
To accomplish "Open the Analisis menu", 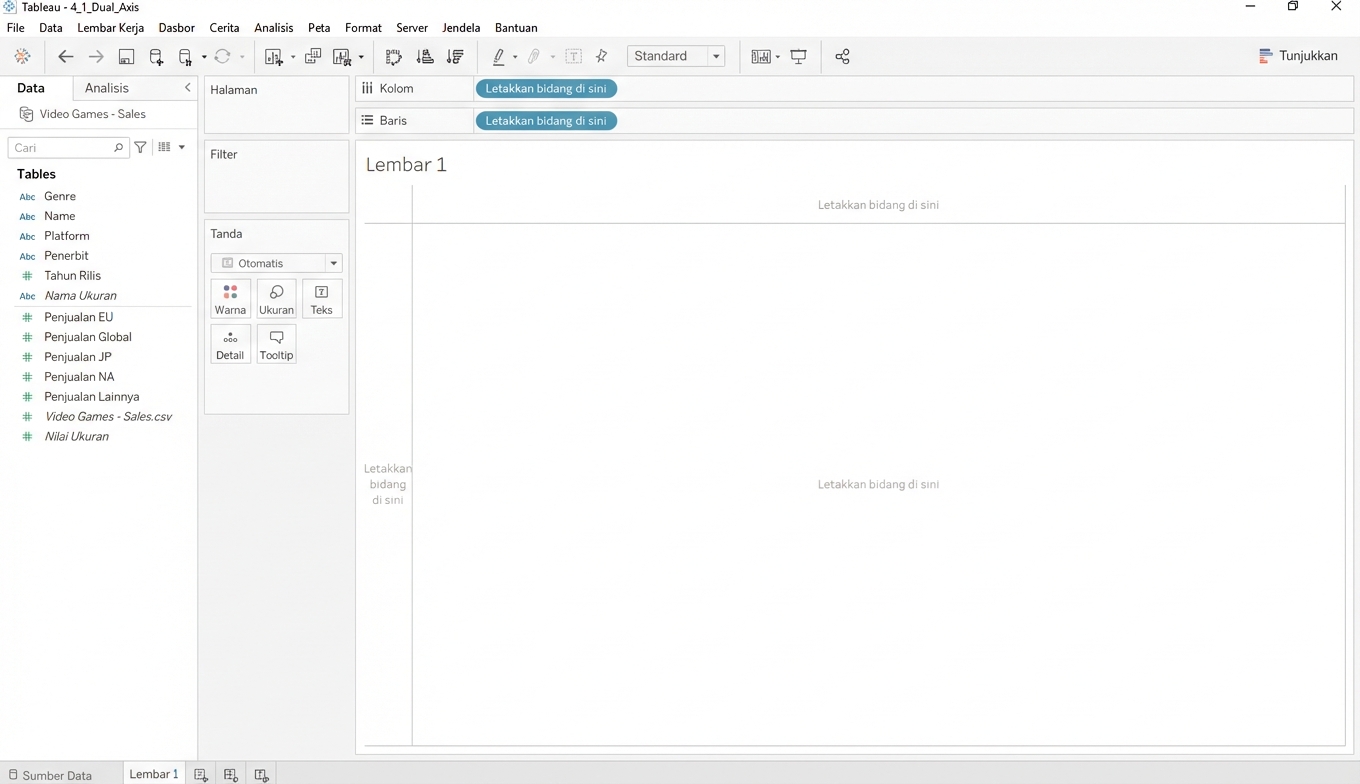I will (273, 27).
